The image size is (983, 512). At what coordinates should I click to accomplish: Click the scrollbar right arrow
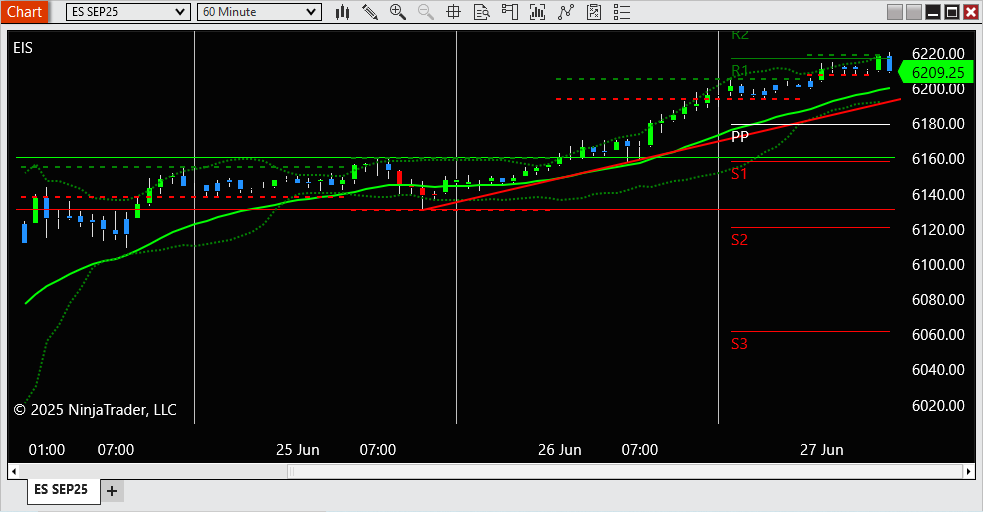969,471
